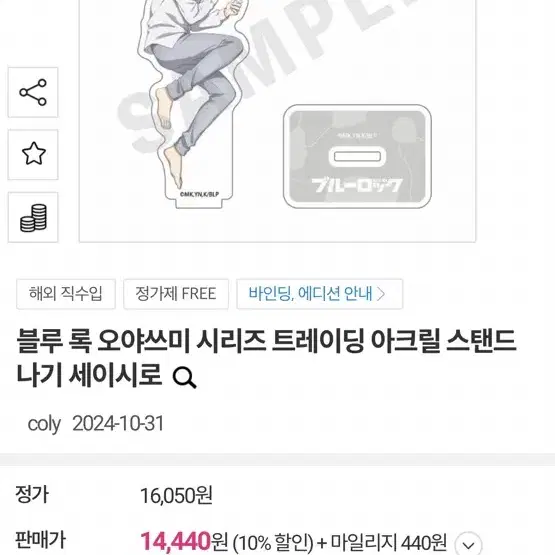The width and height of the screenshot is (555, 555).
Task: Click the release date 2024-10-31
Action: point(119,423)
